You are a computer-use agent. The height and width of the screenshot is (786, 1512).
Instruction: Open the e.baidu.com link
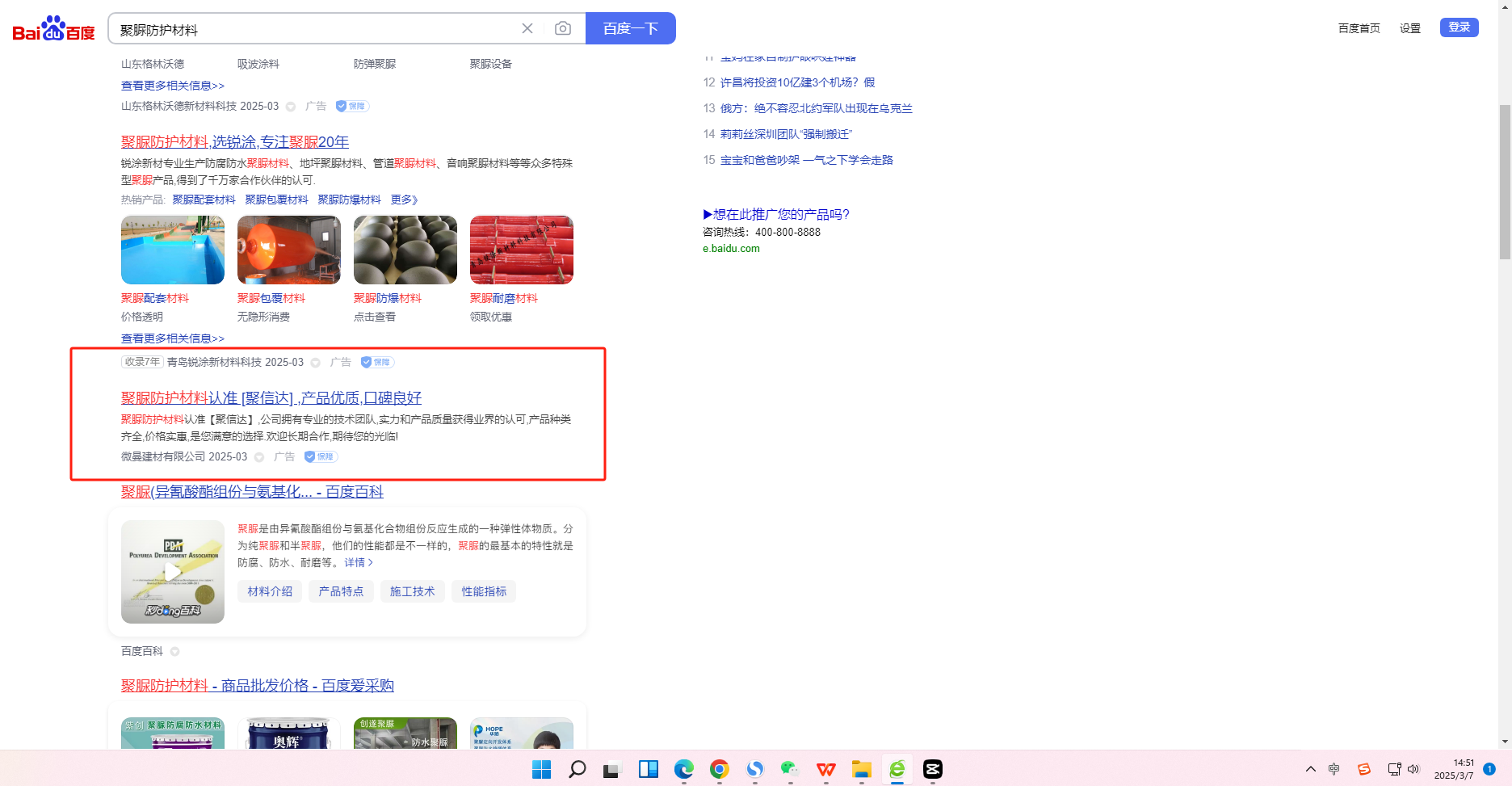[x=731, y=249]
